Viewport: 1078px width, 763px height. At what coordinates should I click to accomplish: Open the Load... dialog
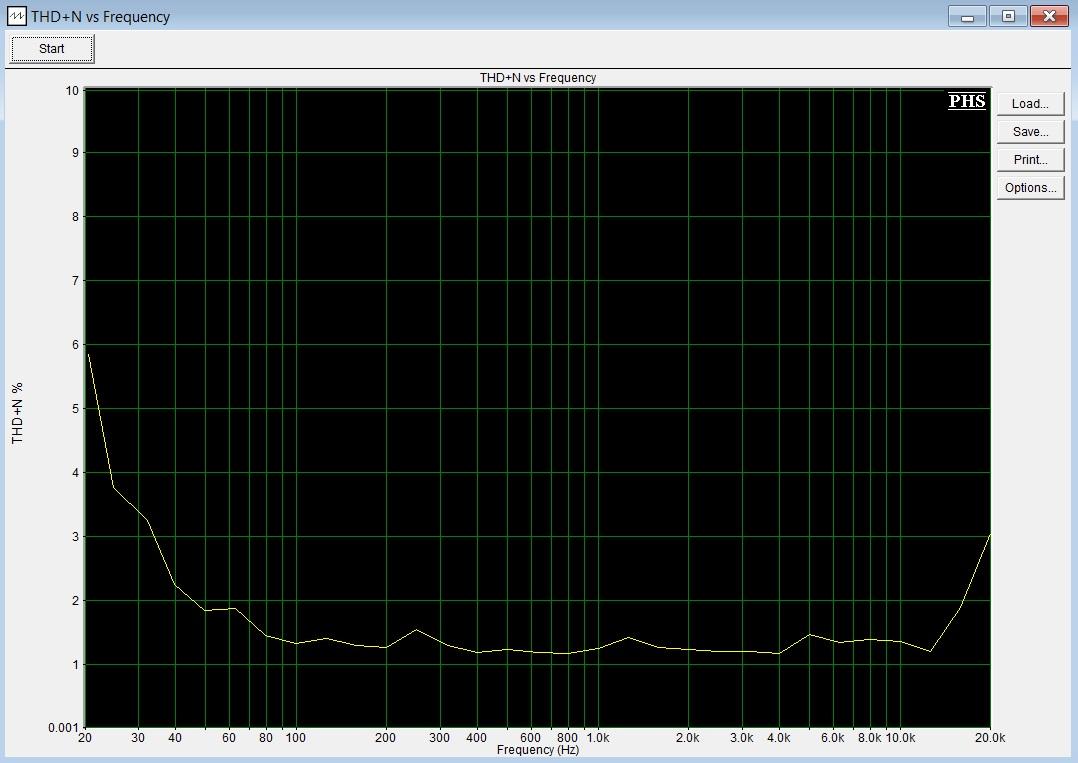click(x=1030, y=104)
